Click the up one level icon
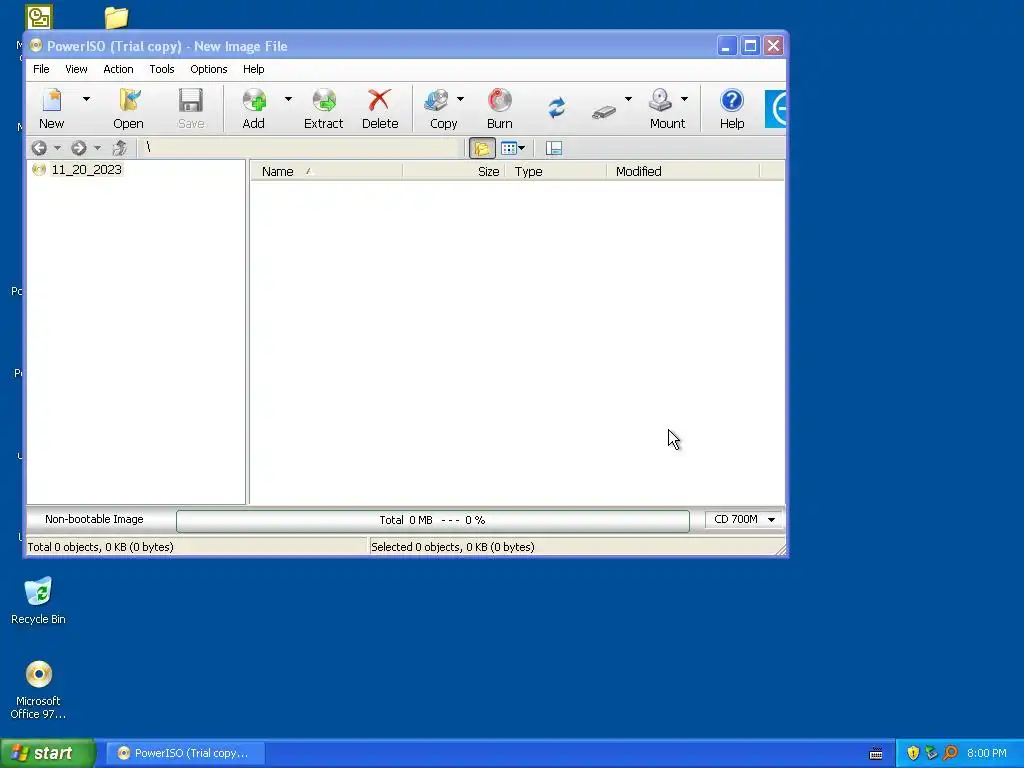1024x768 pixels. 120,148
